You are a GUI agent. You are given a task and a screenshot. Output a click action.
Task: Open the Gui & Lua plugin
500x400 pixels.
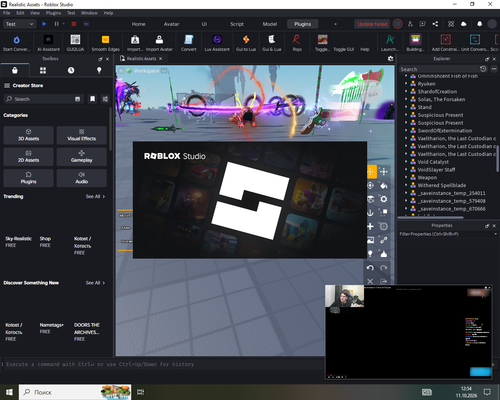272,43
